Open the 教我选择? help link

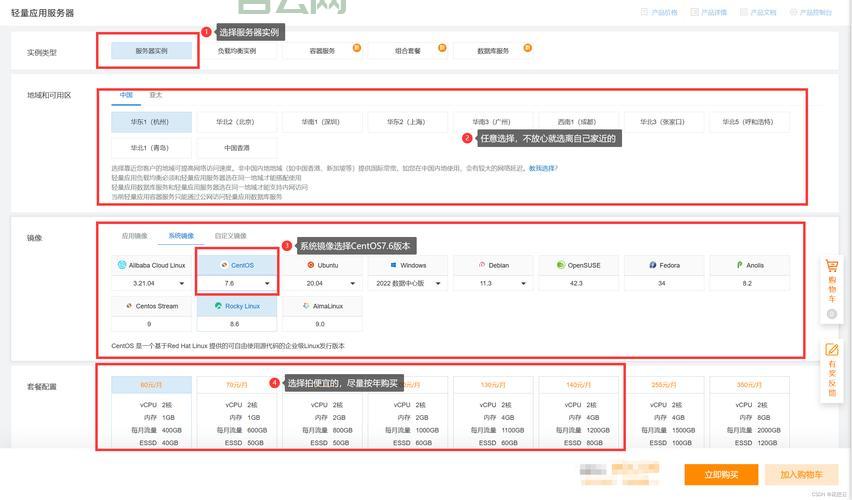(543, 168)
